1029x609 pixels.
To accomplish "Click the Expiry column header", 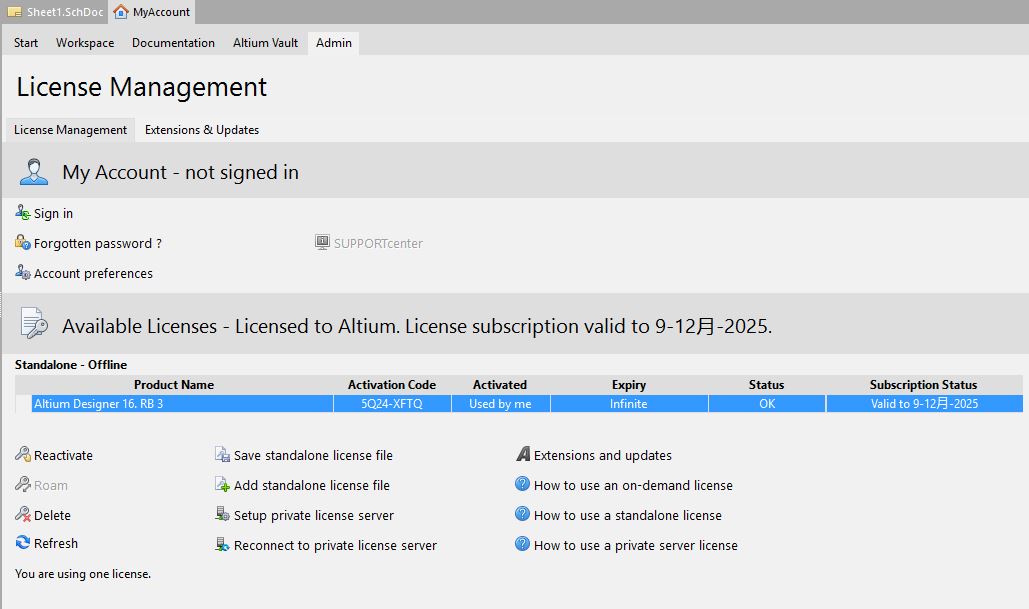I will (x=629, y=385).
